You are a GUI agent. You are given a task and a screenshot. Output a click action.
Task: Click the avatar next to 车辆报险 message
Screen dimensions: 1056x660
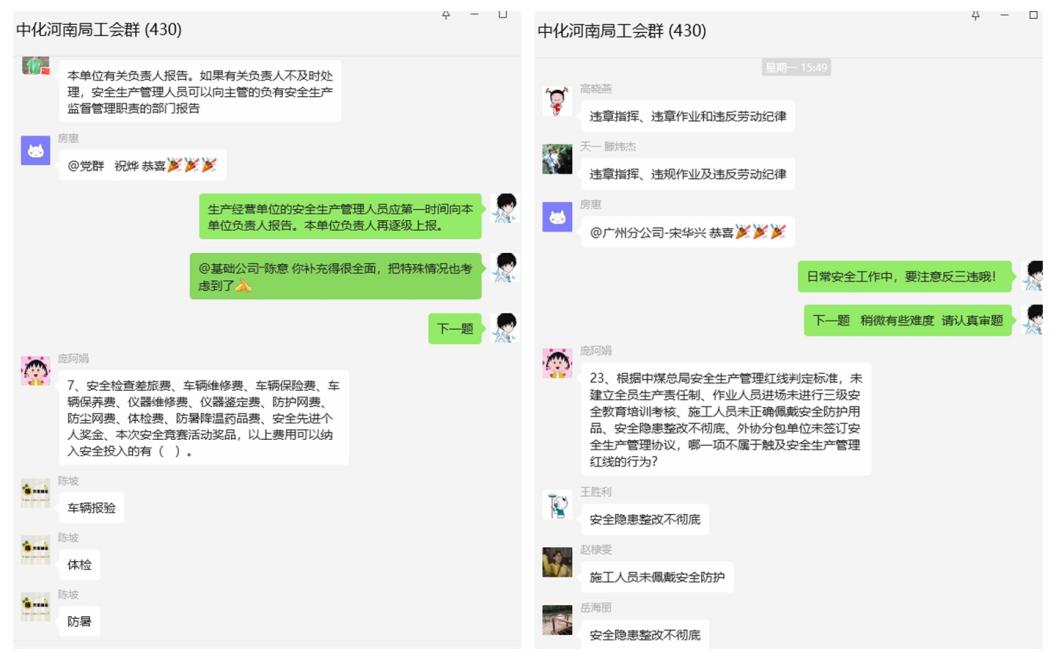(x=36, y=493)
